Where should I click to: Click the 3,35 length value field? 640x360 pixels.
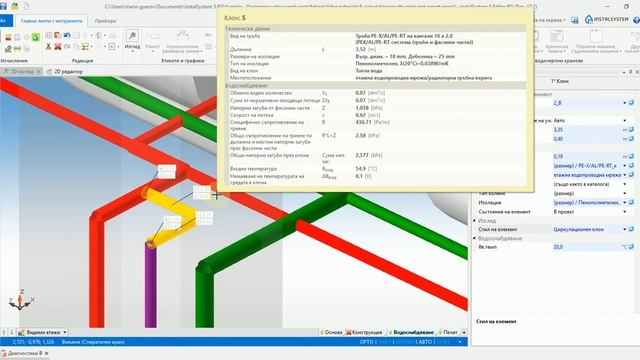[588, 129]
